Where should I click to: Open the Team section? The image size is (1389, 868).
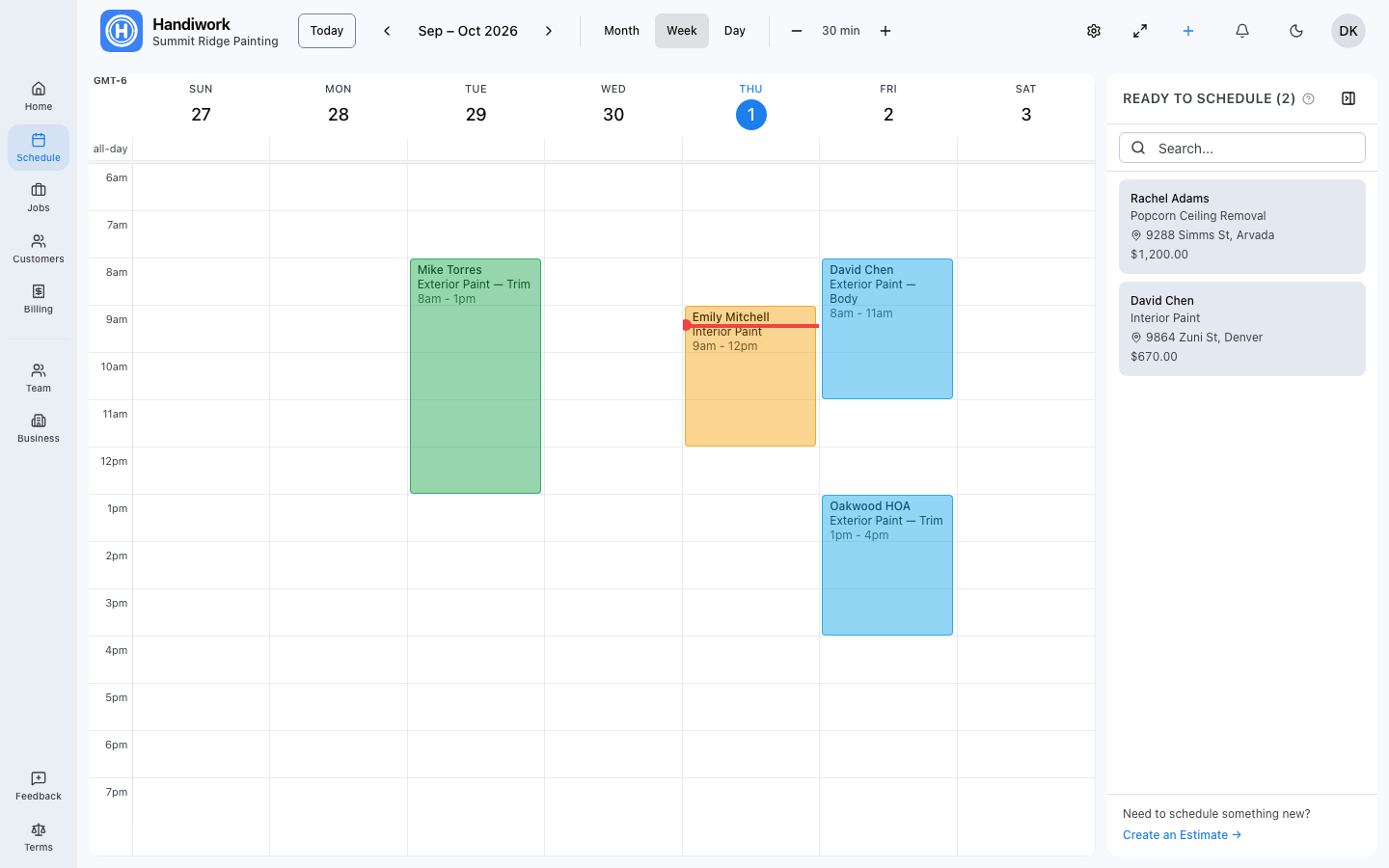pyautogui.click(x=39, y=378)
